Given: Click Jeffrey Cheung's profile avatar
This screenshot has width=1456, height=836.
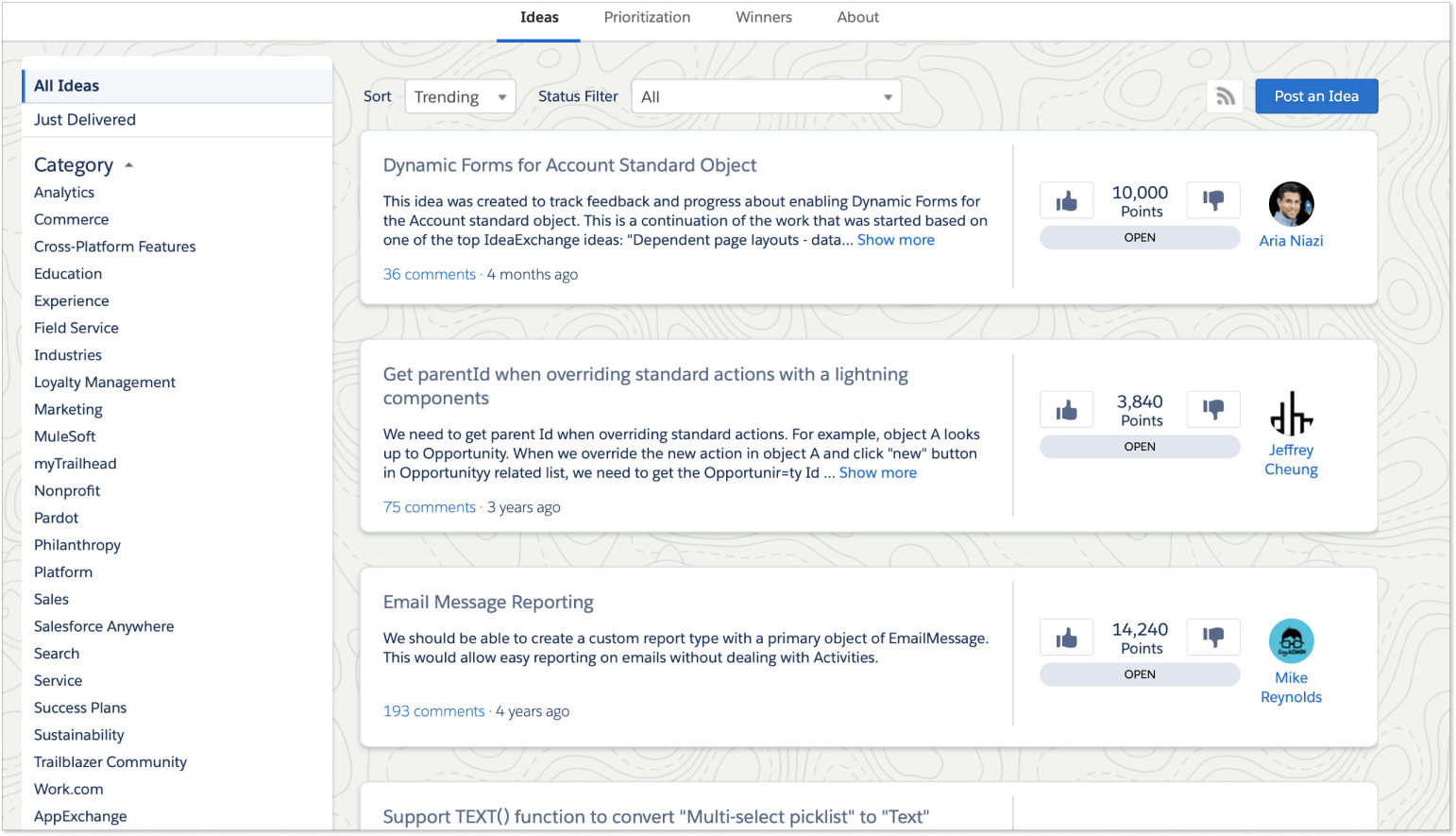Looking at the screenshot, I should pyautogui.click(x=1291, y=414).
